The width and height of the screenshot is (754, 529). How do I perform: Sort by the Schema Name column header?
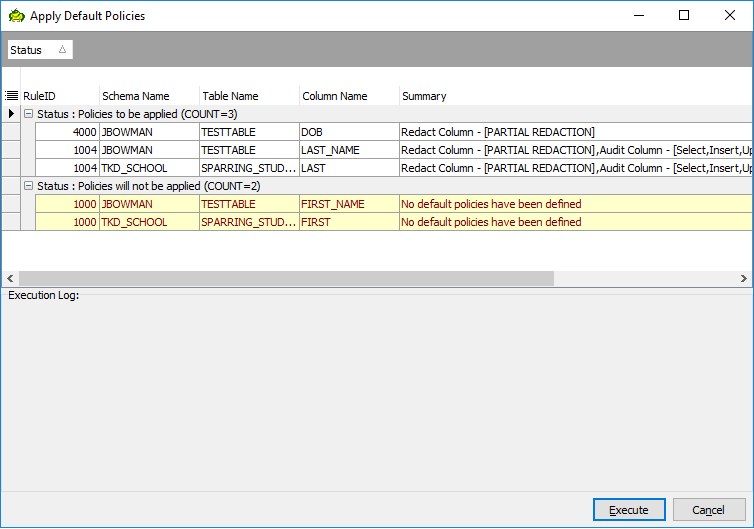coord(149,96)
